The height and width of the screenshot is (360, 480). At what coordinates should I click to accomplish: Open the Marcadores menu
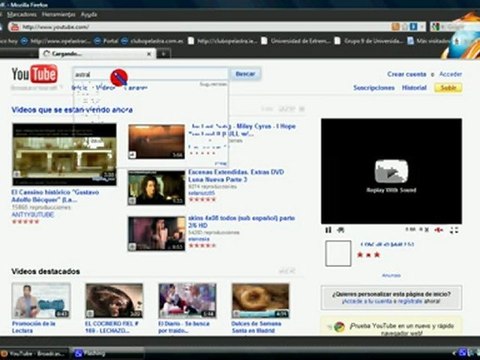pos(22,15)
